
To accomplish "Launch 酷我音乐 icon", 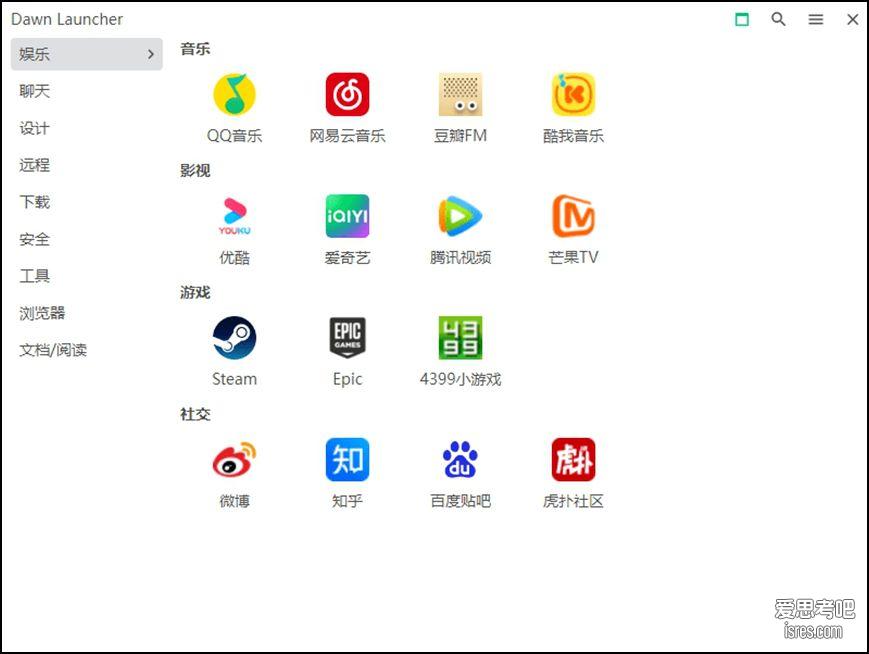I will coord(573,94).
